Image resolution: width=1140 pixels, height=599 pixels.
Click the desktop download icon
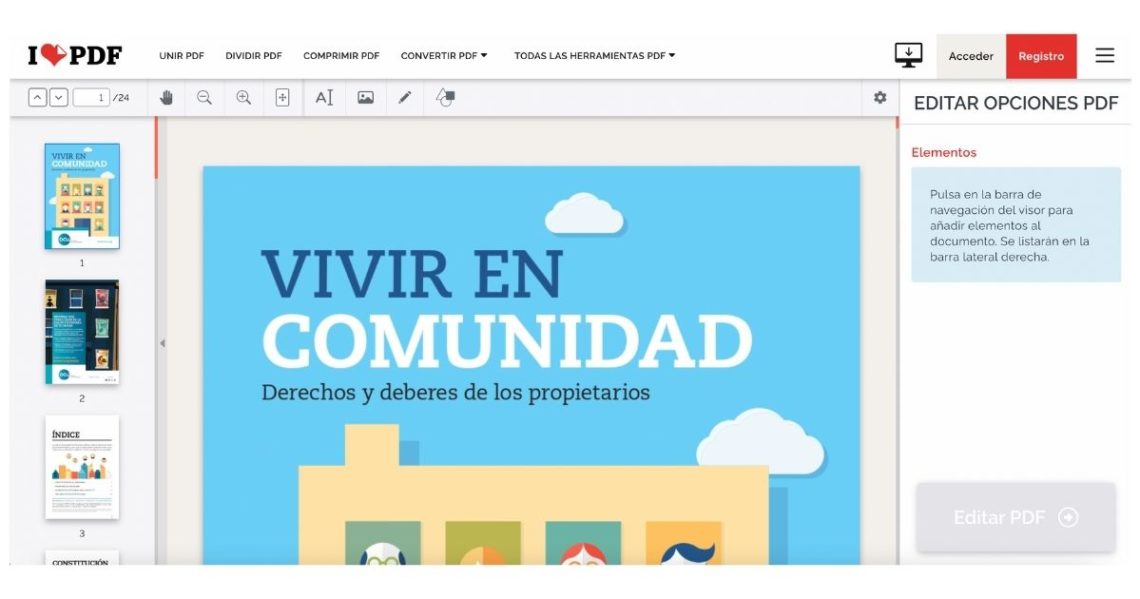tap(908, 55)
